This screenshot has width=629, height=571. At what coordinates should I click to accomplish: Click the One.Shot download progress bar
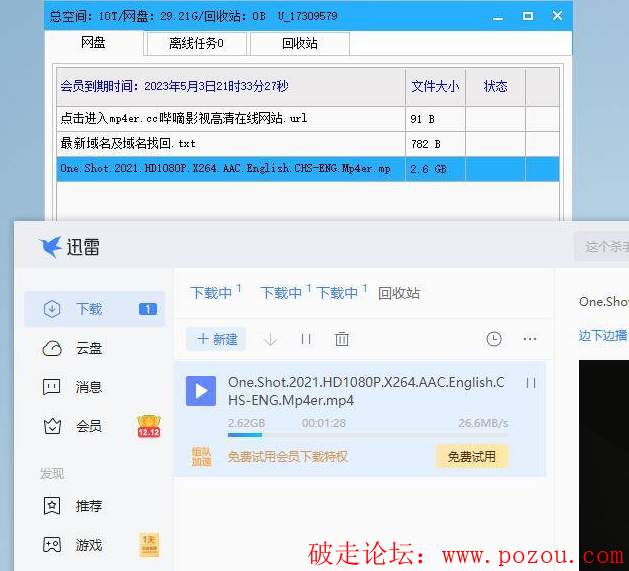[x=368, y=435]
